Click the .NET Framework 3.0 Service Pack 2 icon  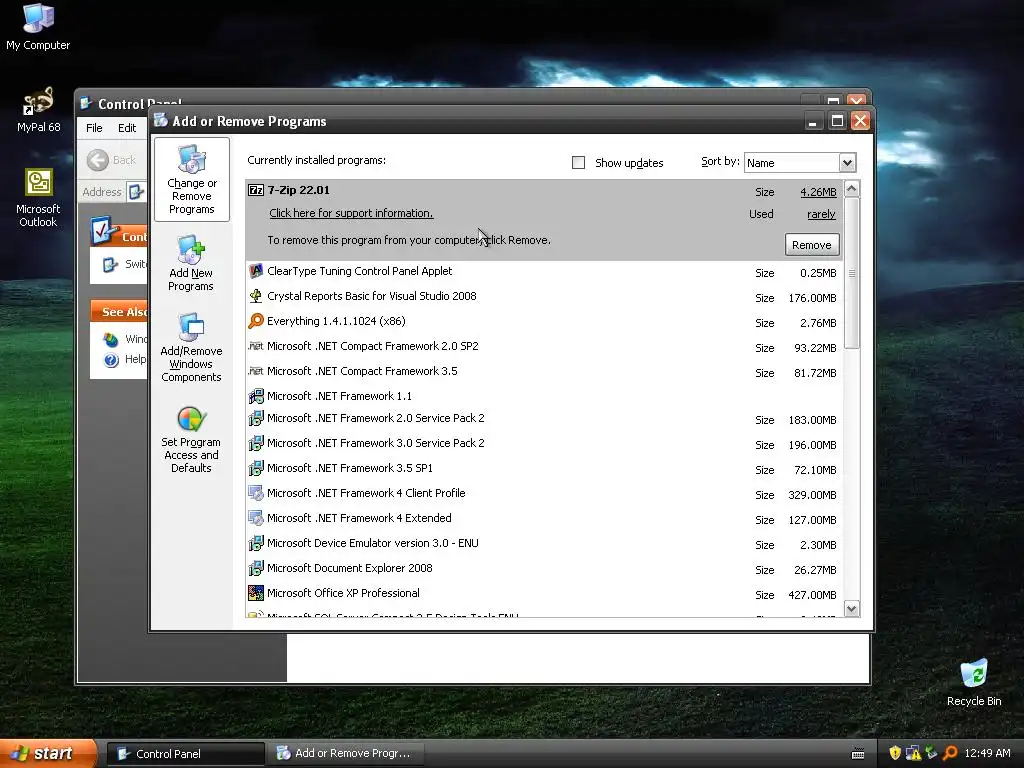coord(256,443)
